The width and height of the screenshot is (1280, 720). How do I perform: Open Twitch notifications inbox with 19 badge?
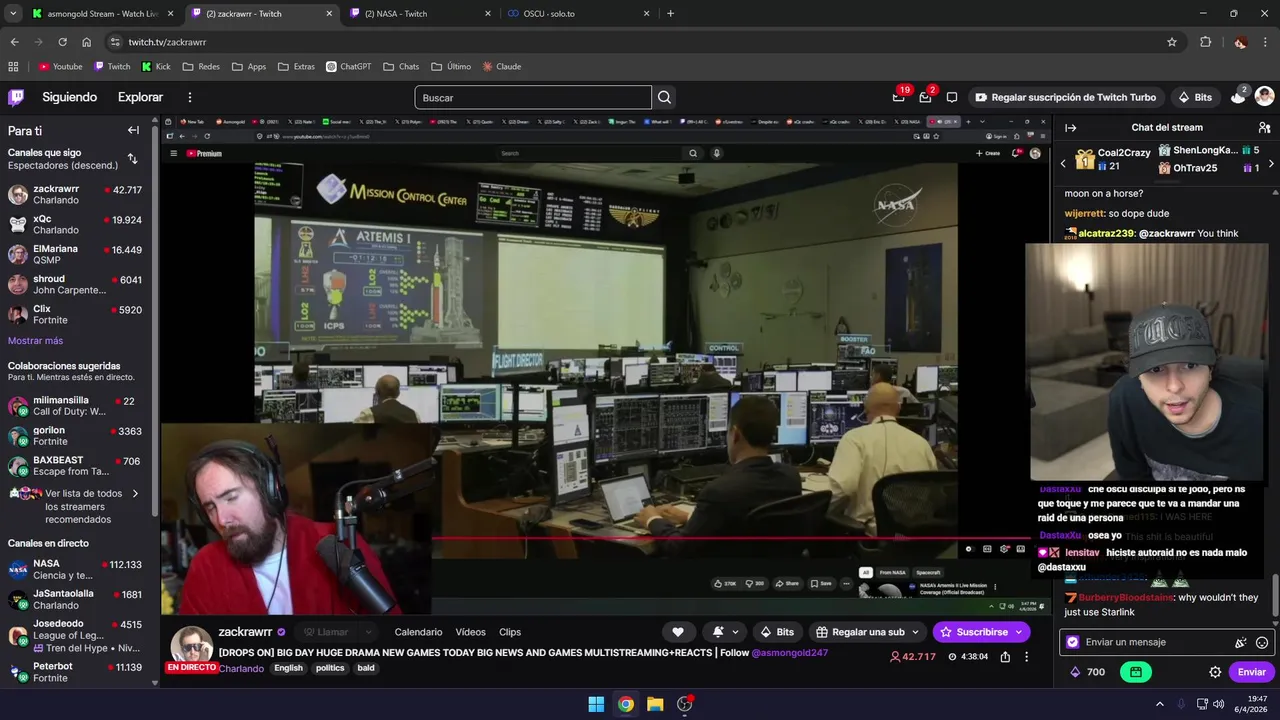899,97
